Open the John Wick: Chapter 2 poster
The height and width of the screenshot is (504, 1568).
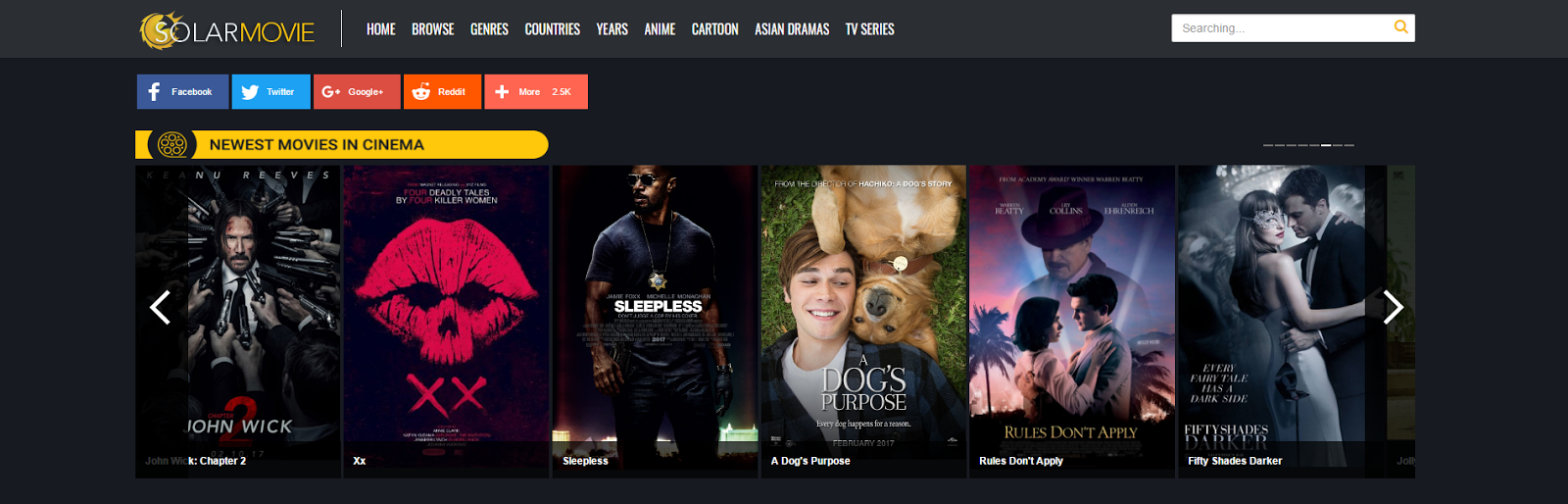coord(238,322)
